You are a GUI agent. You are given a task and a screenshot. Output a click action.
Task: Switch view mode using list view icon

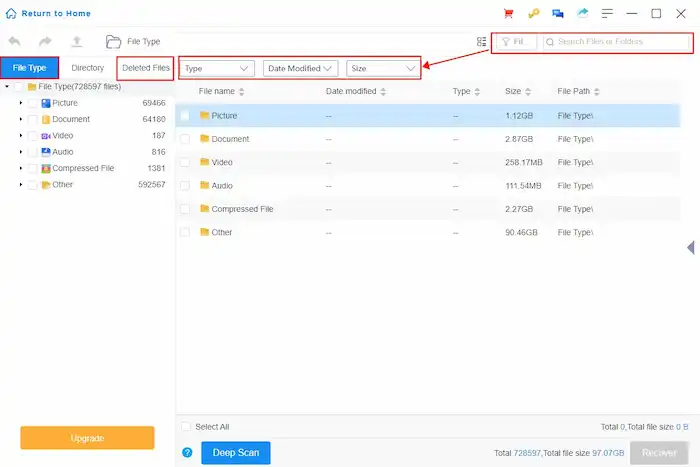tap(482, 42)
